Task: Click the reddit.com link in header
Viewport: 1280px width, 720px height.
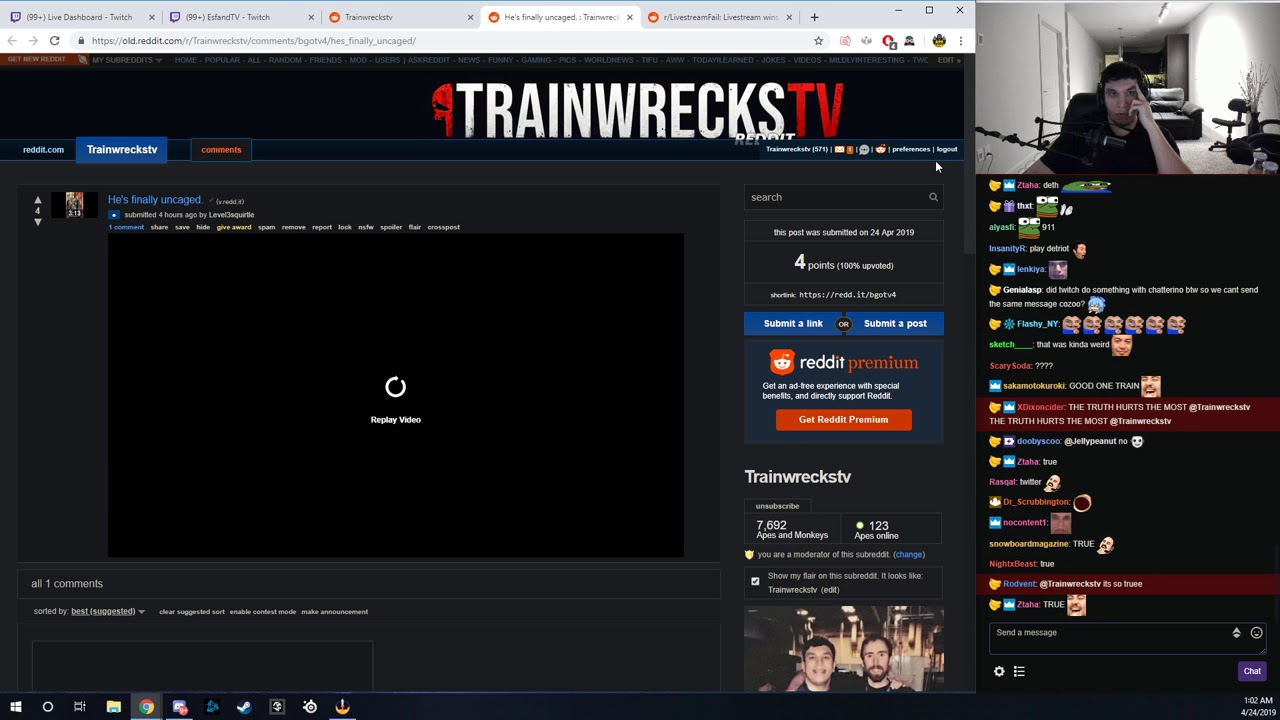Action: (43, 150)
